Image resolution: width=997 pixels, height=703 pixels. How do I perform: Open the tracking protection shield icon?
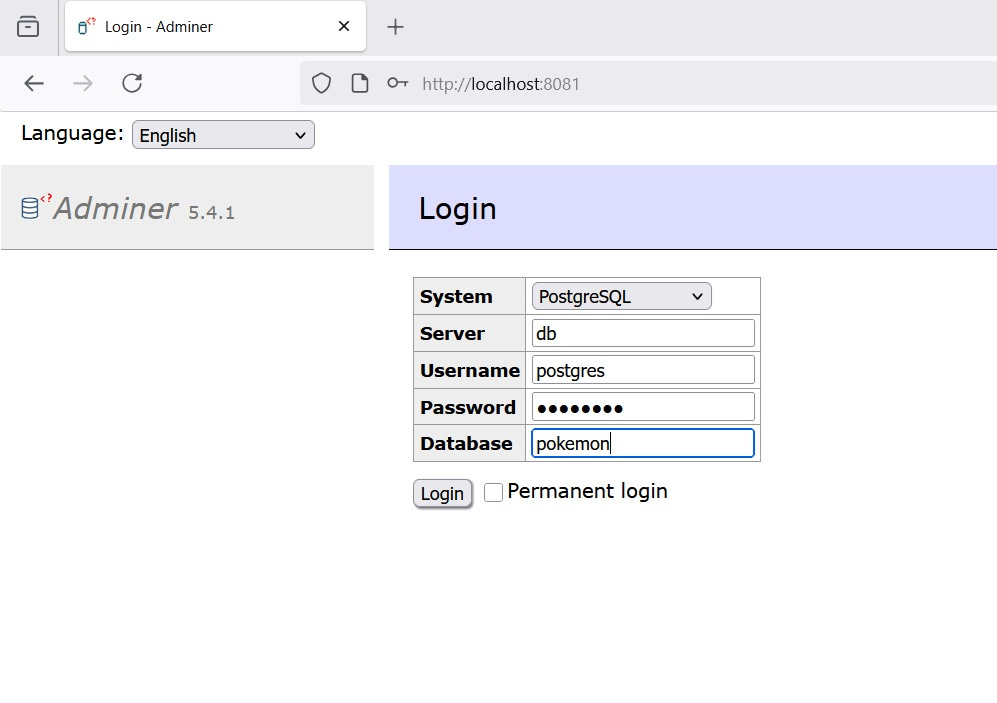click(x=322, y=83)
